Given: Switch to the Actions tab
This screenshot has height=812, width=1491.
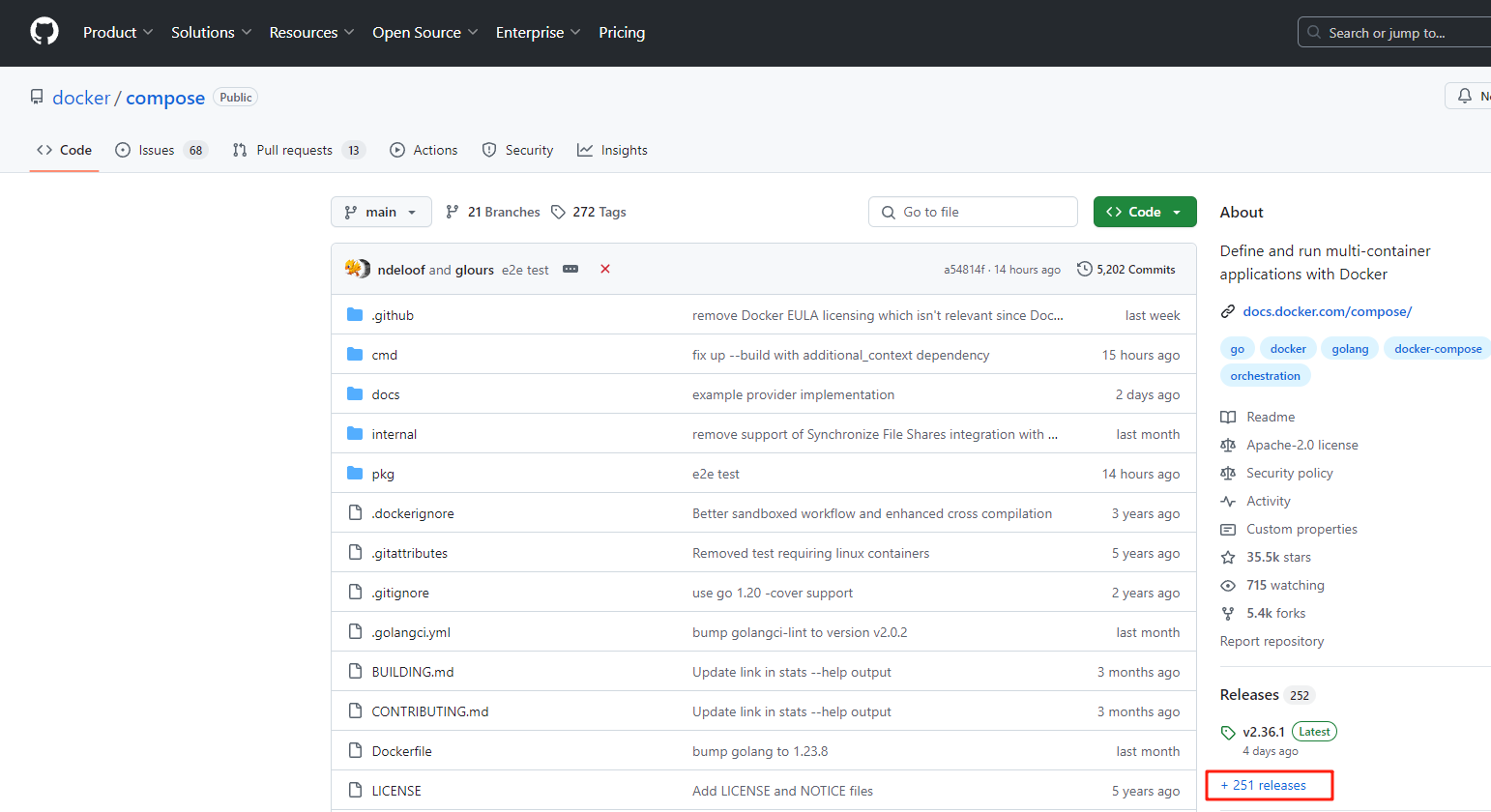Looking at the screenshot, I should (424, 150).
